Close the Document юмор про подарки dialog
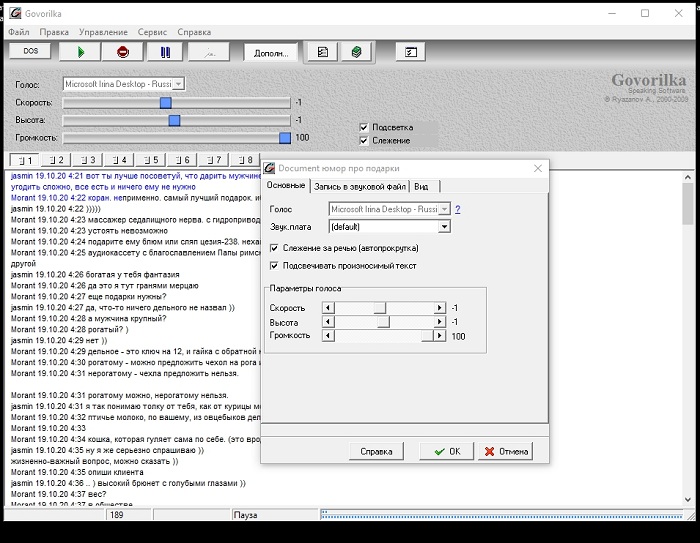This screenshot has width=700, height=543. [538, 168]
